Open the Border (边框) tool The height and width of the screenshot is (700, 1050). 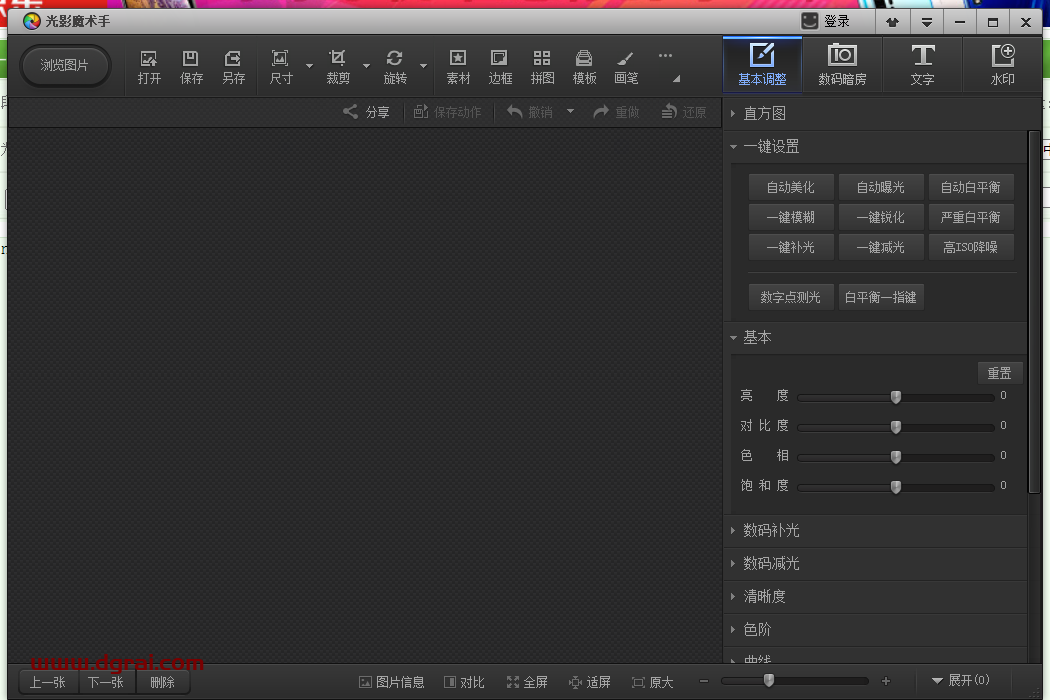[500, 66]
